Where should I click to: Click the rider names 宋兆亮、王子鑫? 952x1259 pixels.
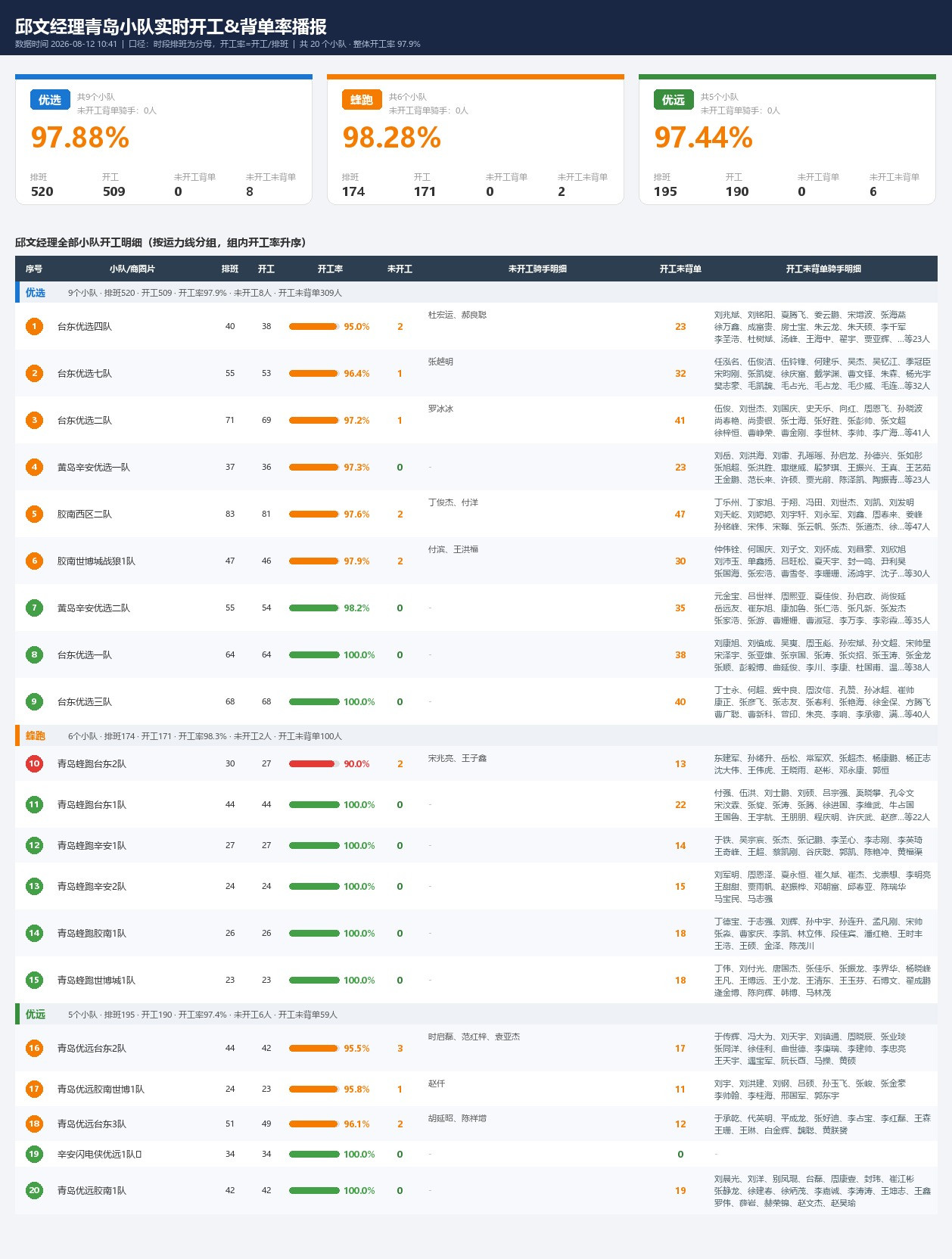coord(458,758)
